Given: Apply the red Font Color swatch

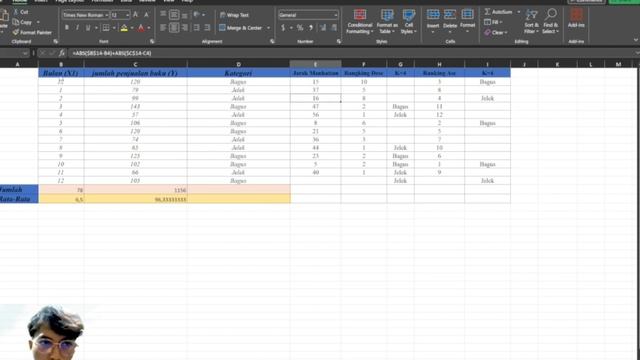Looking at the screenshot, I should [141, 28].
